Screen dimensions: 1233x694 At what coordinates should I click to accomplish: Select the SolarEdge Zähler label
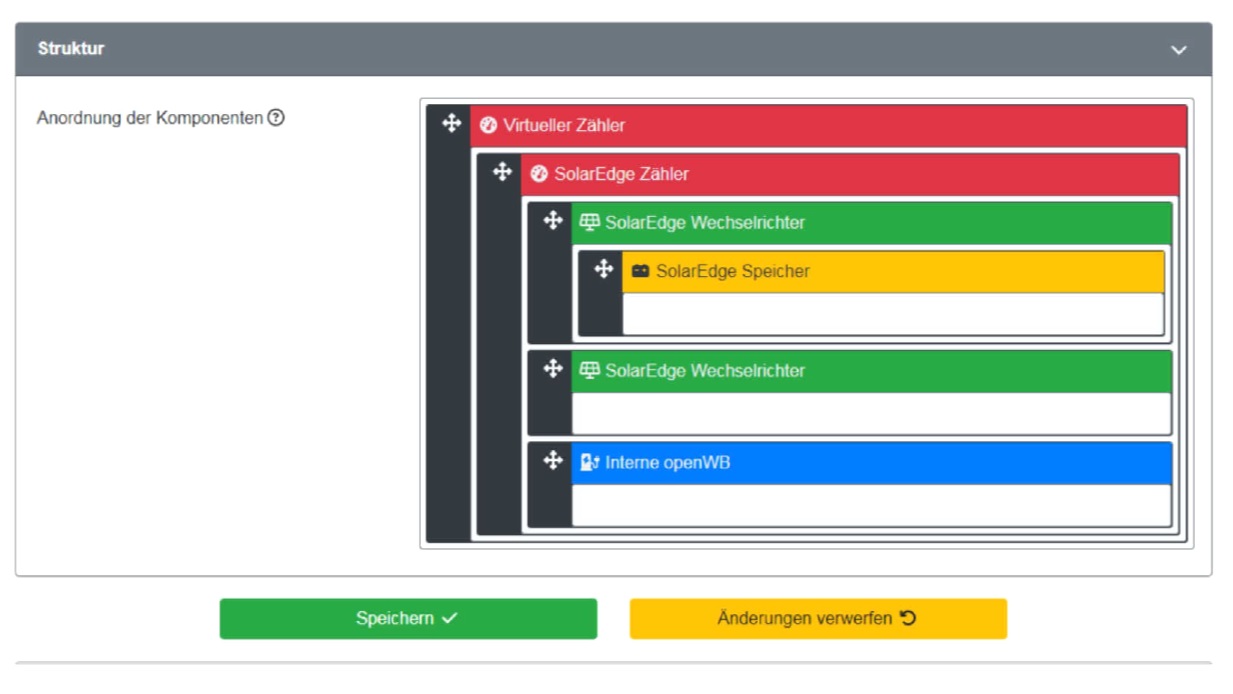tap(621, 174)
